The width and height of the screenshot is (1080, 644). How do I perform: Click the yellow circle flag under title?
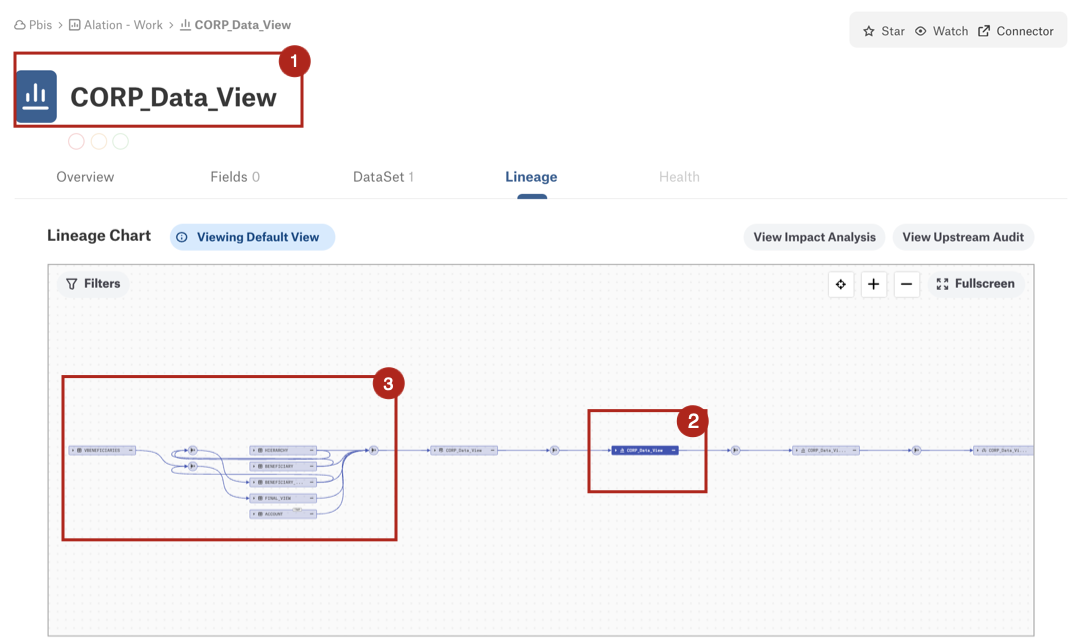pyautogui.click(x=99, y=141)
